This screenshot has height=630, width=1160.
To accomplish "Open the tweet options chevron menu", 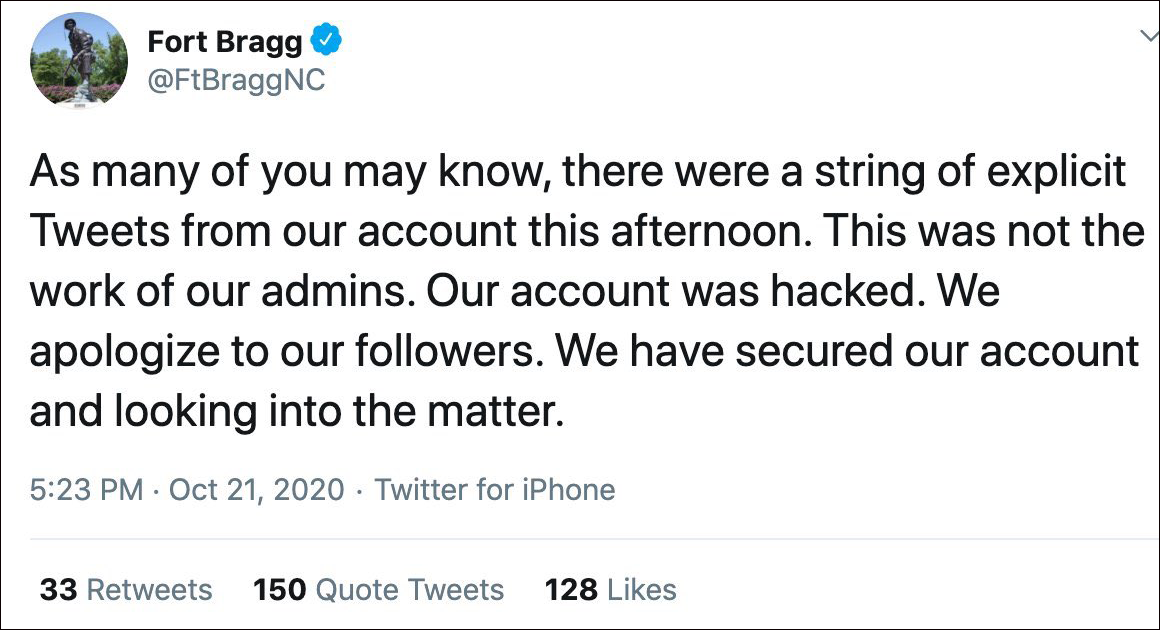I will tap(1148, 36).
